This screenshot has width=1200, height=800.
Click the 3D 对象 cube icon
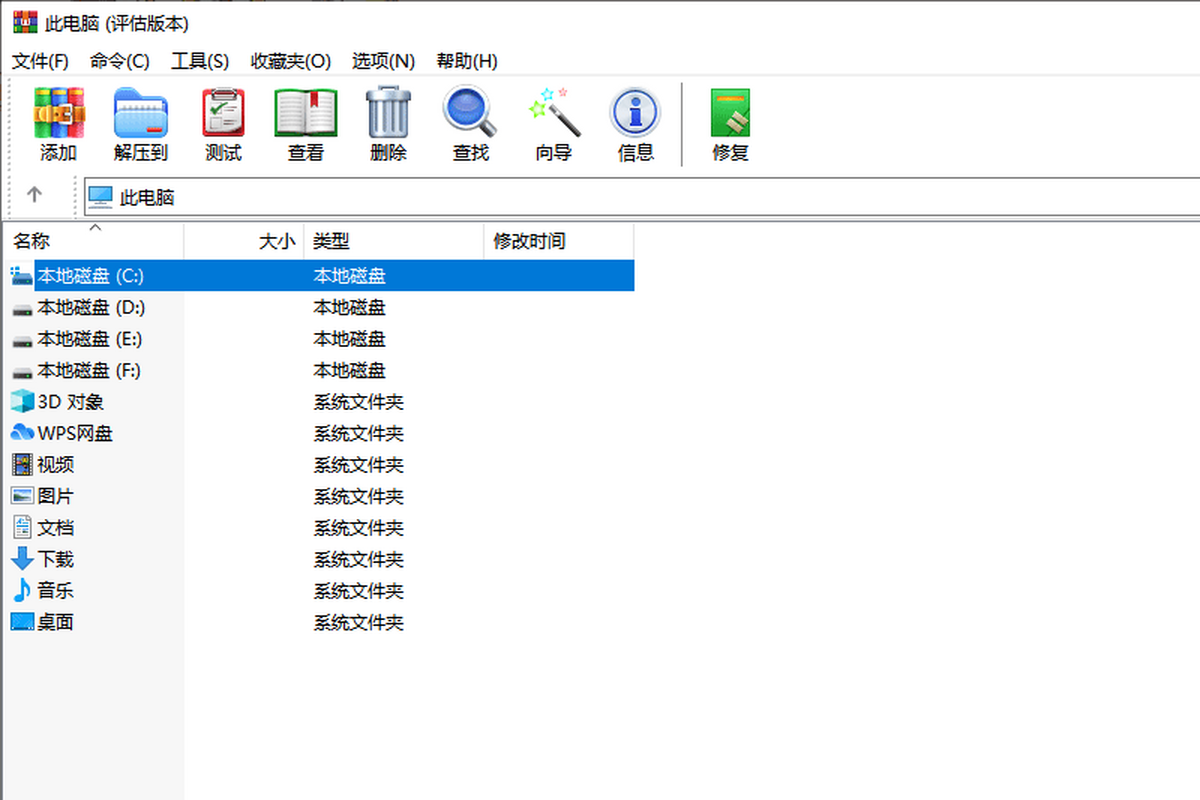pos(21,402)
